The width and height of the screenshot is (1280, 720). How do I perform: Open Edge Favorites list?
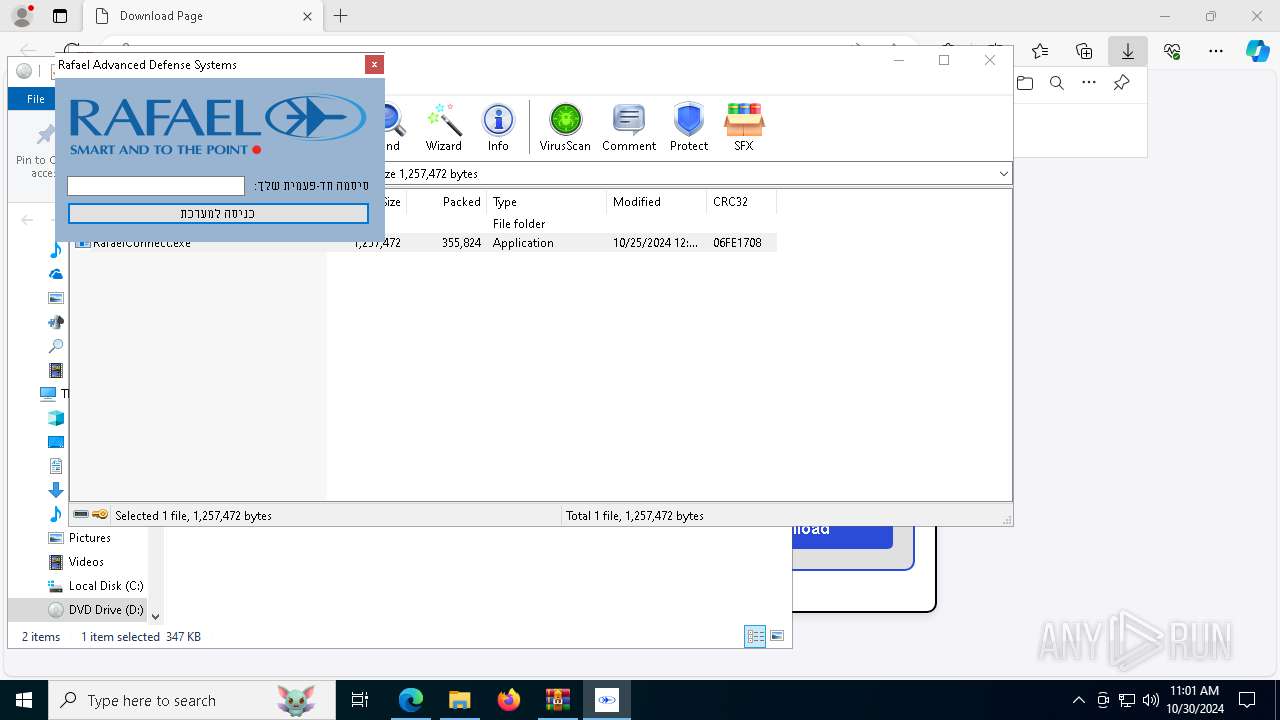point(1040,51)
